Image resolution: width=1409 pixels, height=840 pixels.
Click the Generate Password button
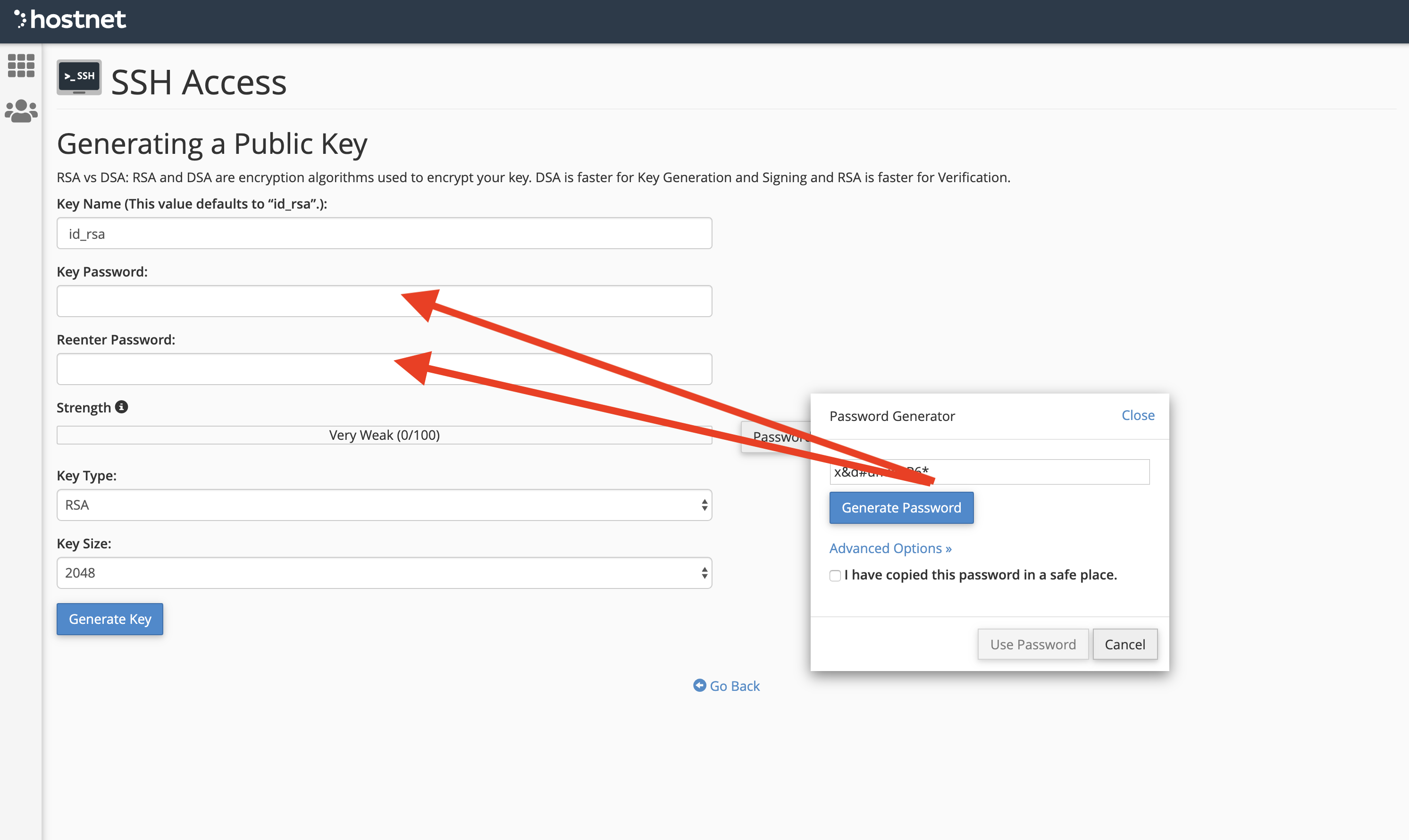tap(901, 508)
